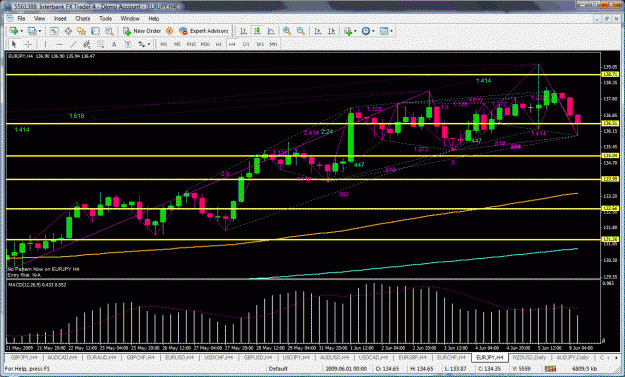Open the File menu
The height and width of the screenshot is (377, 625).
coord(21,18)
